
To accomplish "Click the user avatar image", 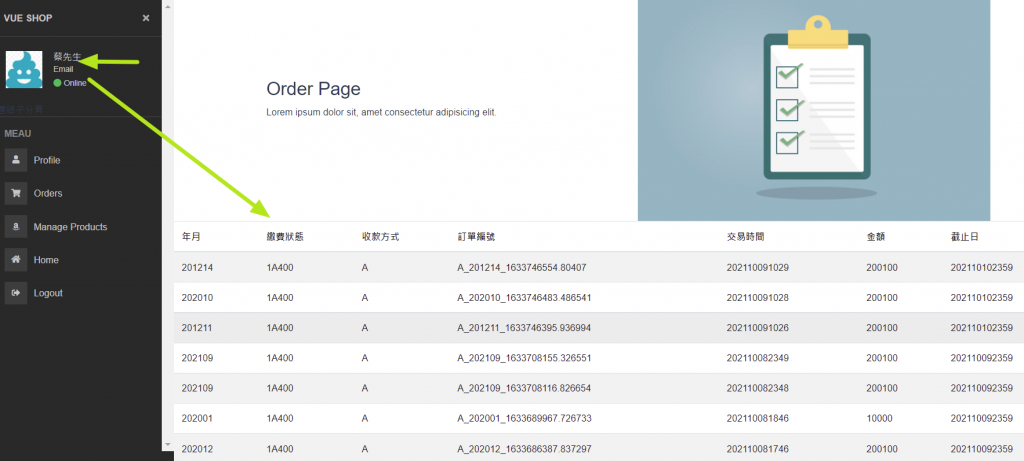I will click(x=24, y=69).
